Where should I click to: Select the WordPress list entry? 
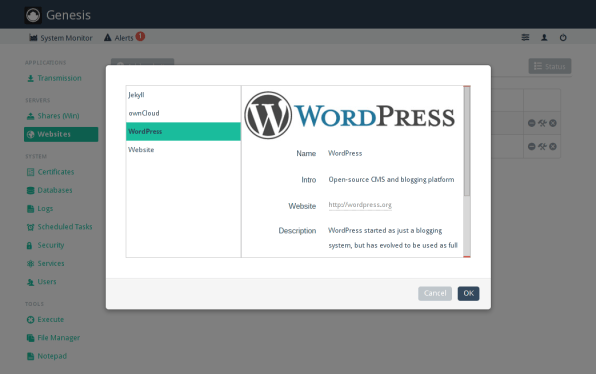pyautogui.click(x=183, y=132)
